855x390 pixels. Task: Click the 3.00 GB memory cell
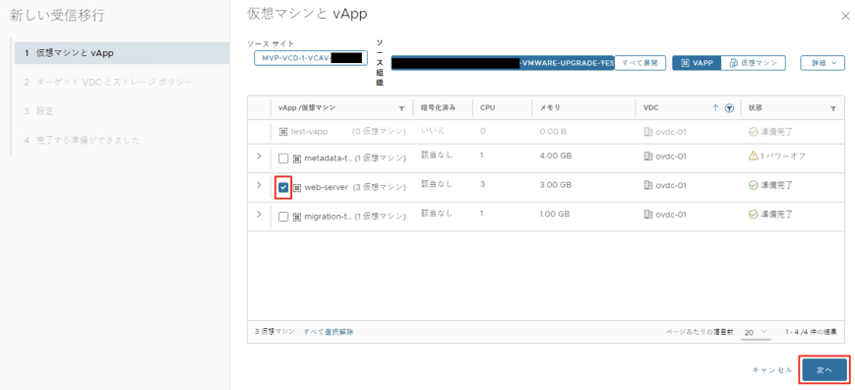click(x=555, y=185)
